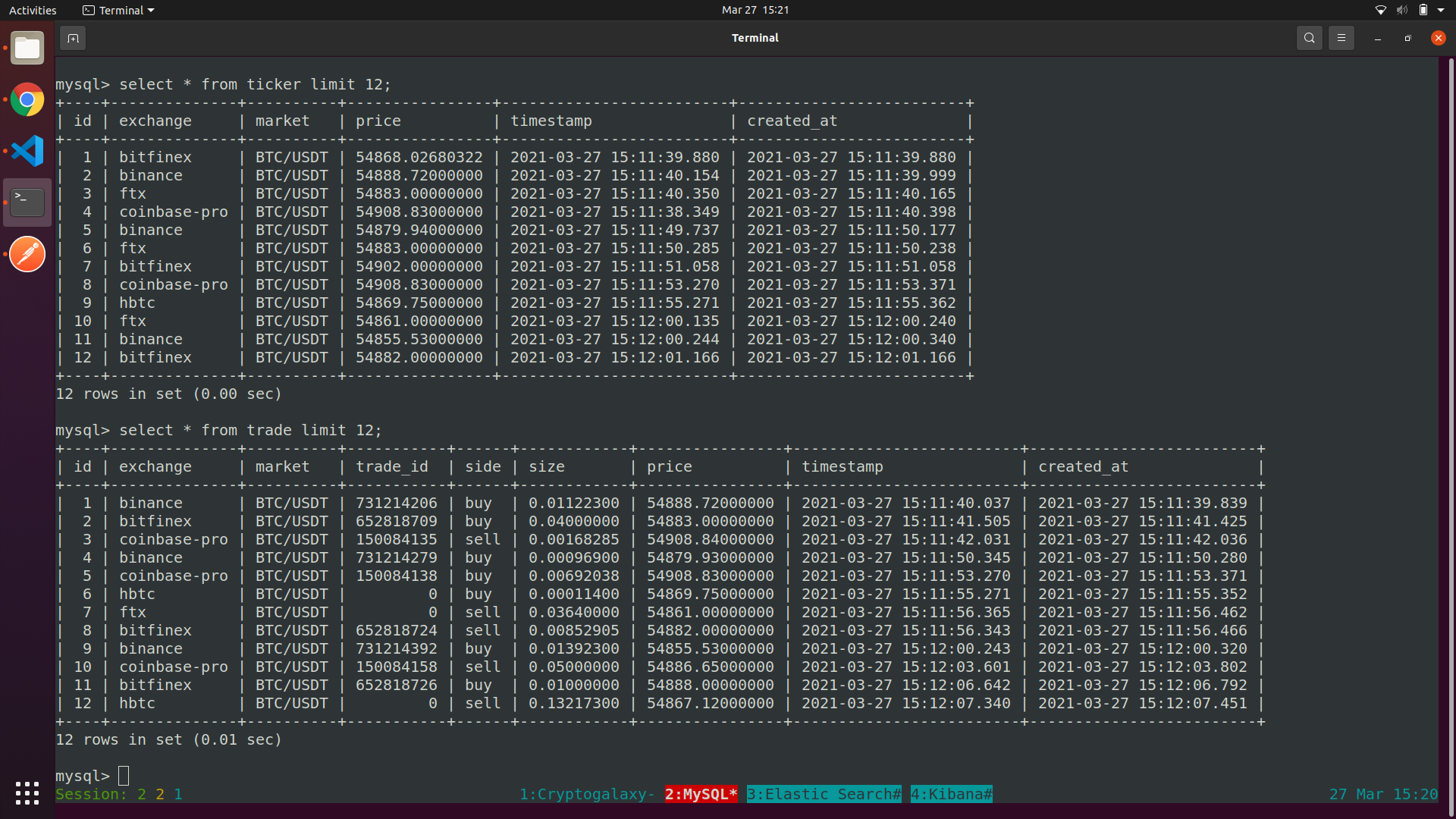Click the Wi-Fi status icon

(x=1380, y=10)
